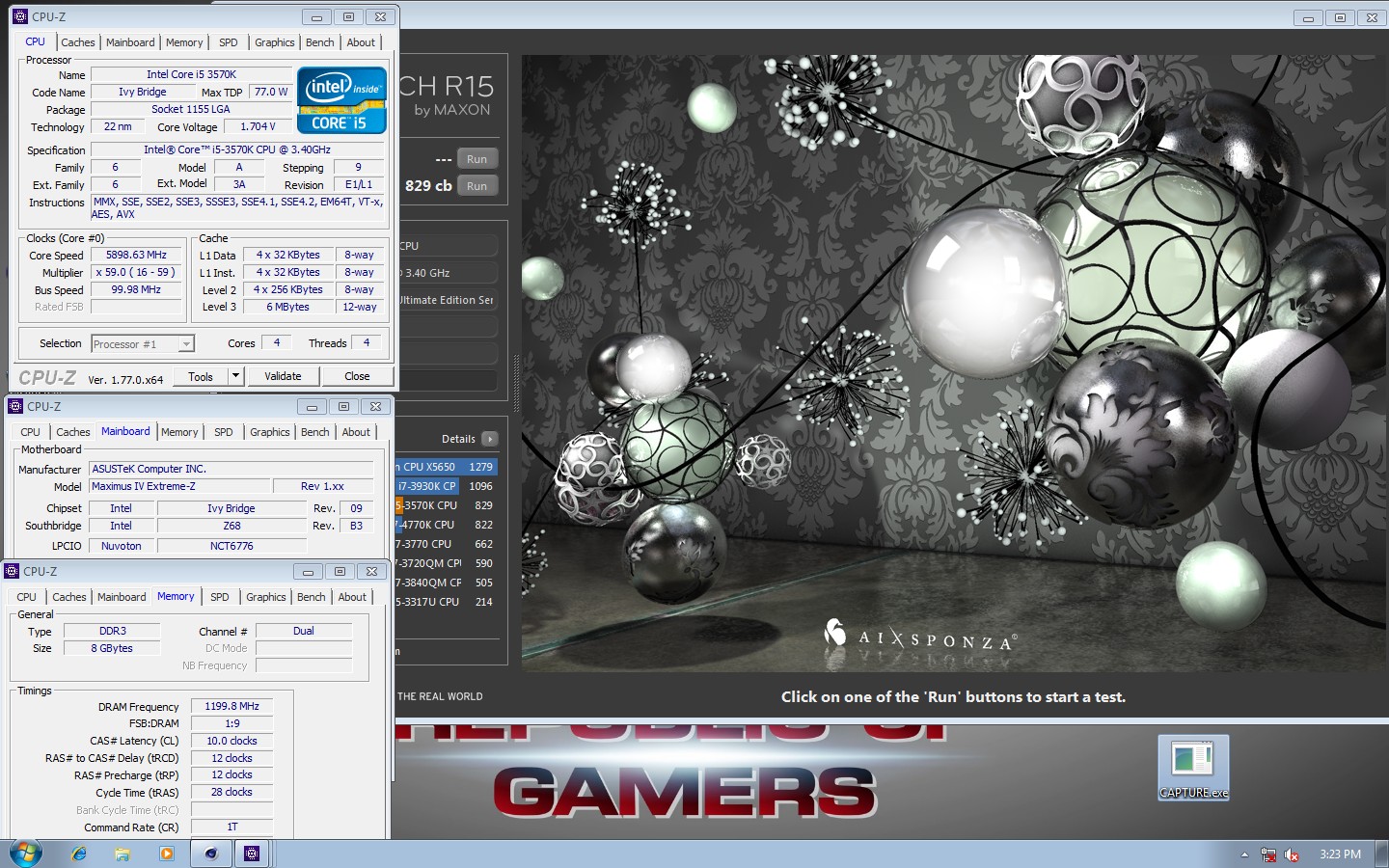Select CPU tab in Mainboard CPU-Z window
The width and height of the screenshot is (1389, 868).
31,432
